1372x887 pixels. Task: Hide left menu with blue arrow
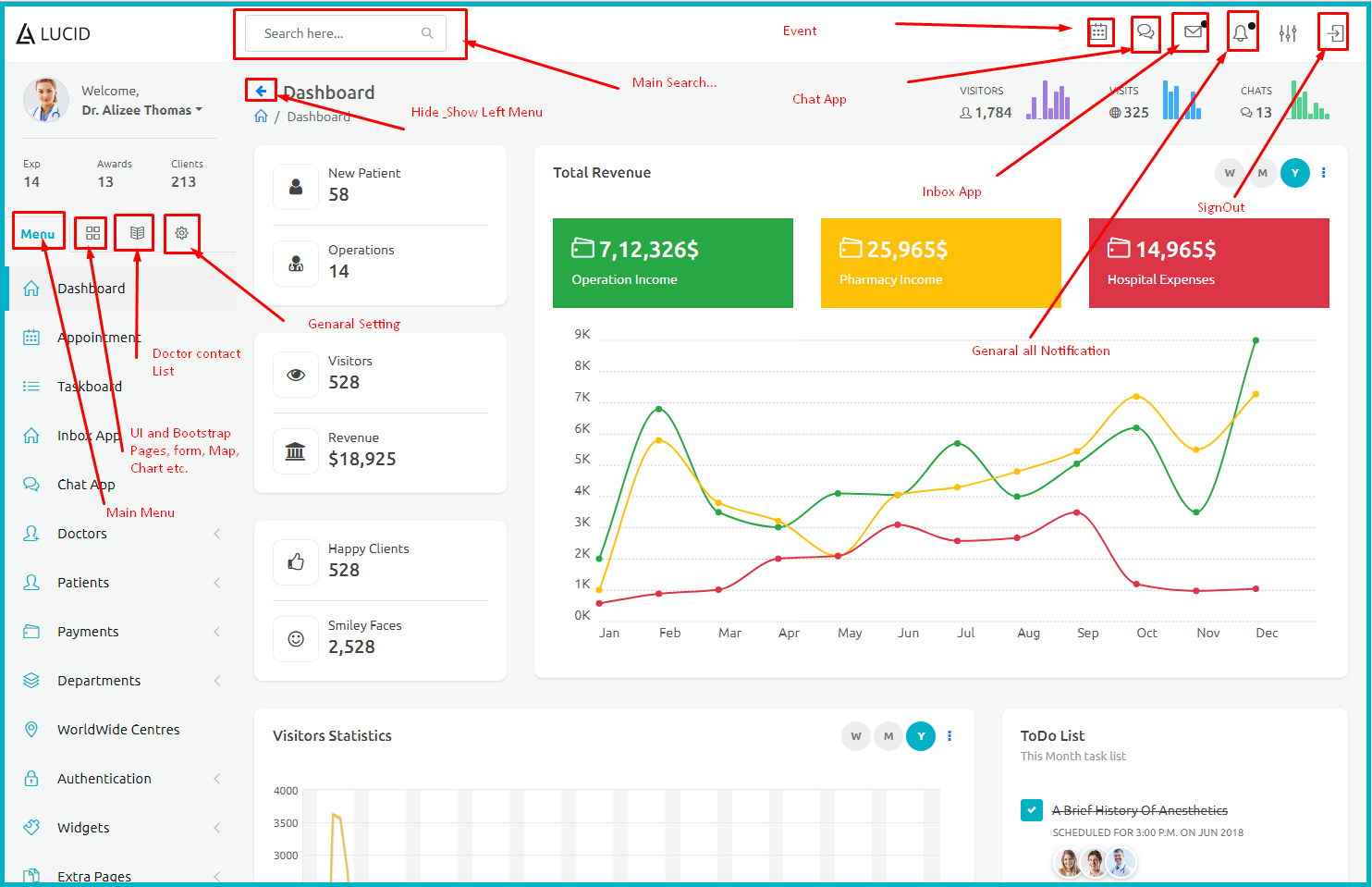click(x=262, y=91)
